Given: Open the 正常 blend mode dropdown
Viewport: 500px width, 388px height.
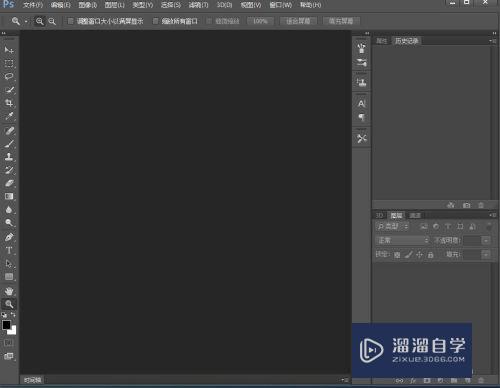Looking at the screenshot, I should (403, 240).
